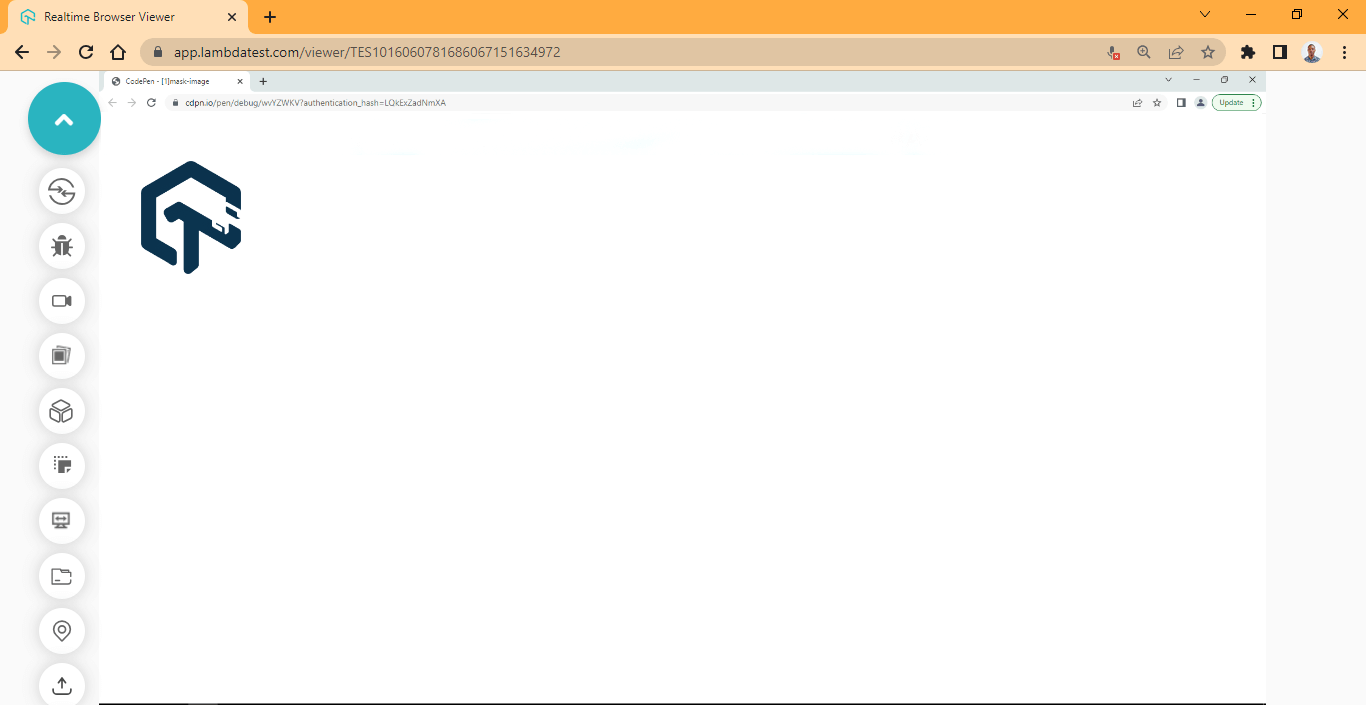
Task: Go forward in the inner remote browser
Action: coord(131,102)
